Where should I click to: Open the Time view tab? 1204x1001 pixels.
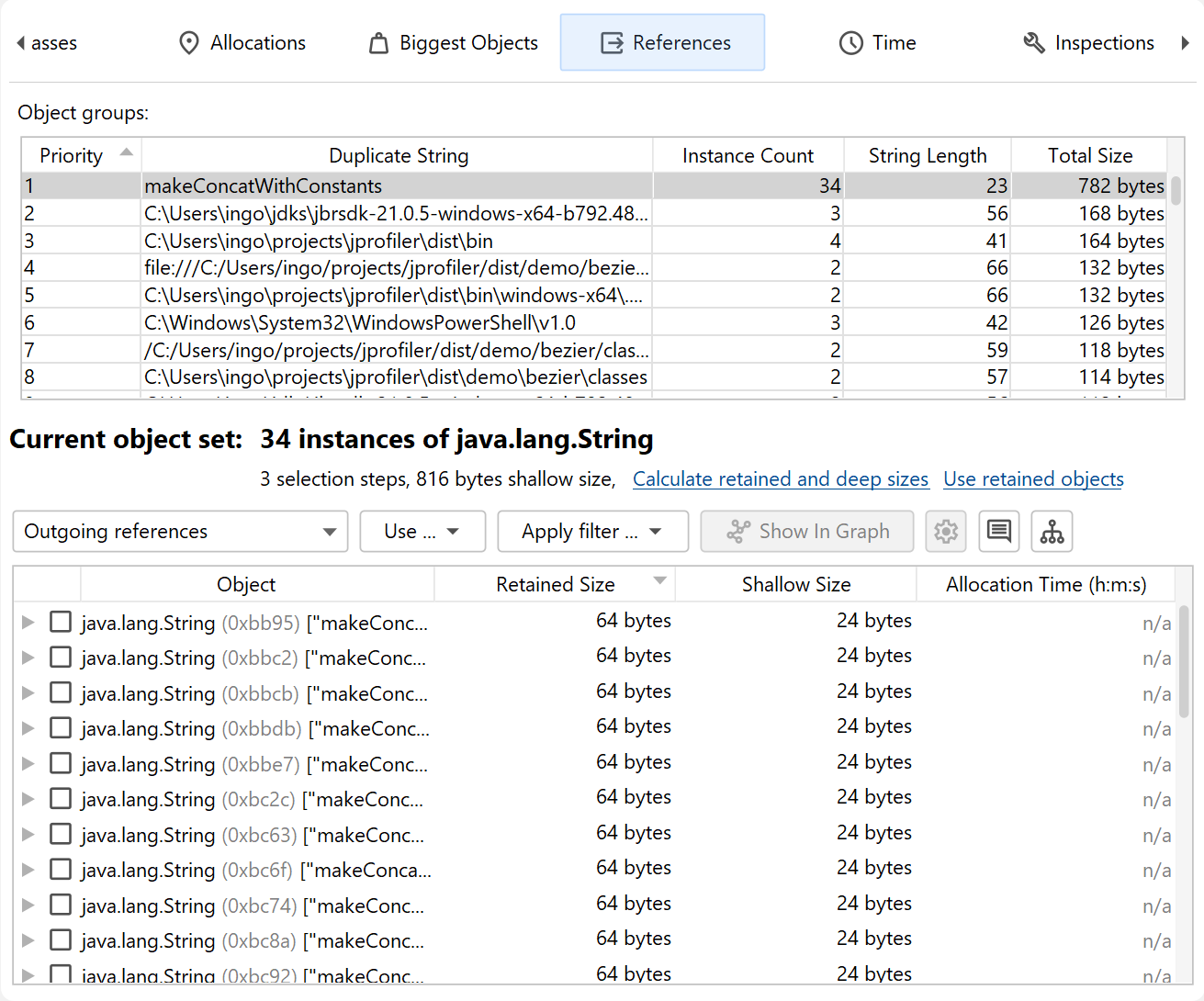877,43
